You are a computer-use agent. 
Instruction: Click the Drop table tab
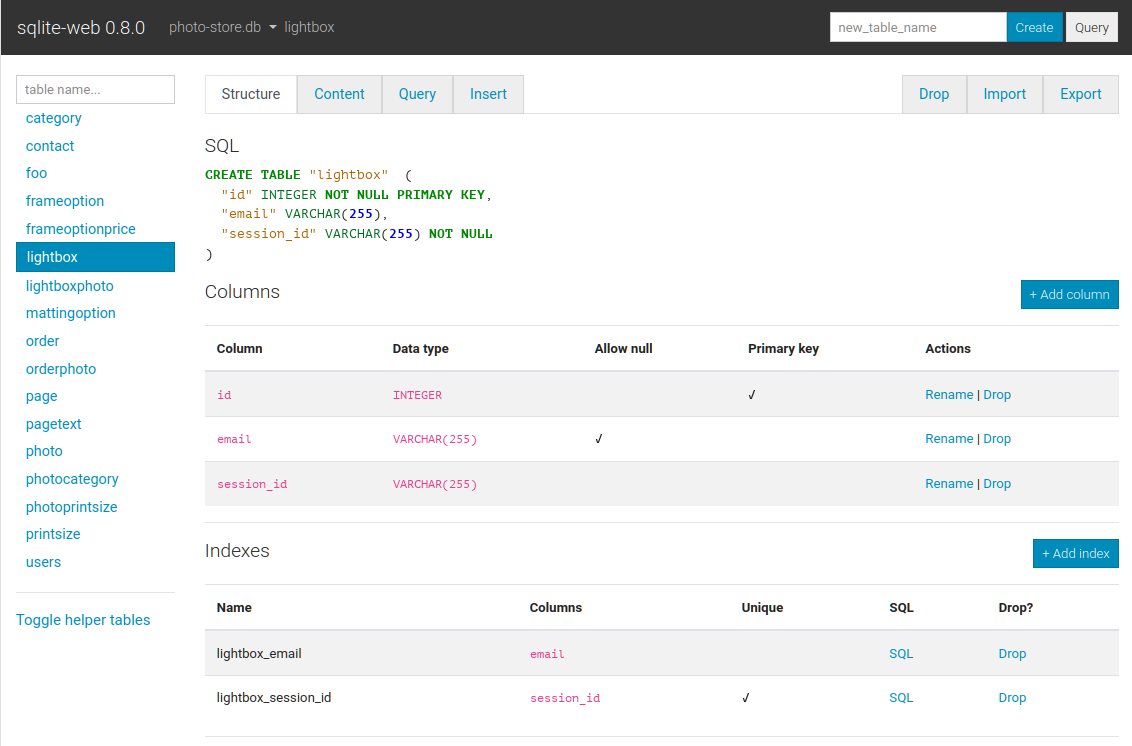coord(934,94)
